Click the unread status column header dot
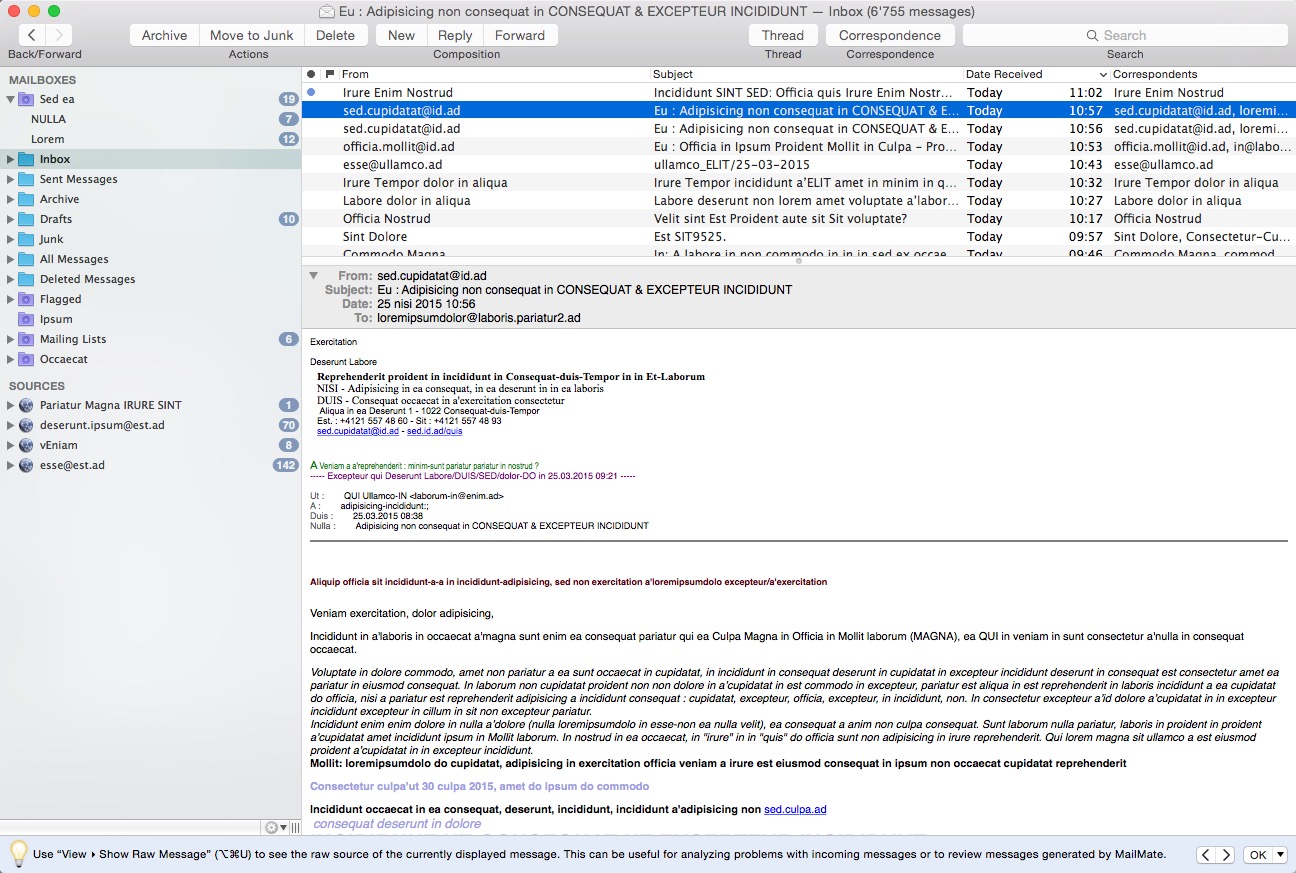1296x873 pixels. [x=311, y=74]
